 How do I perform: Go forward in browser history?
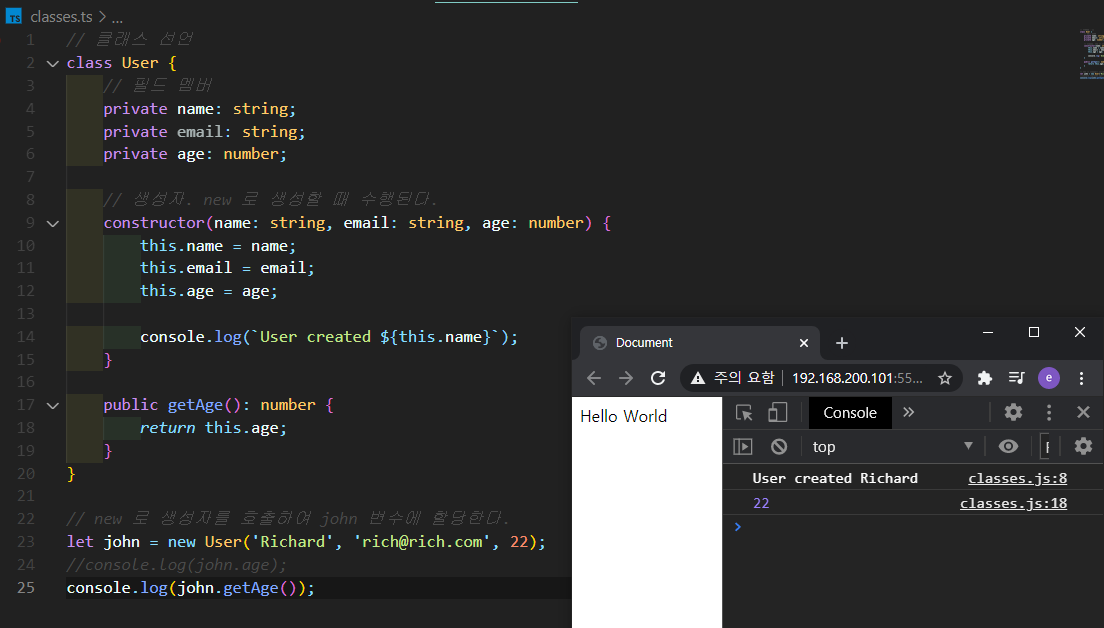click(625, 378)
